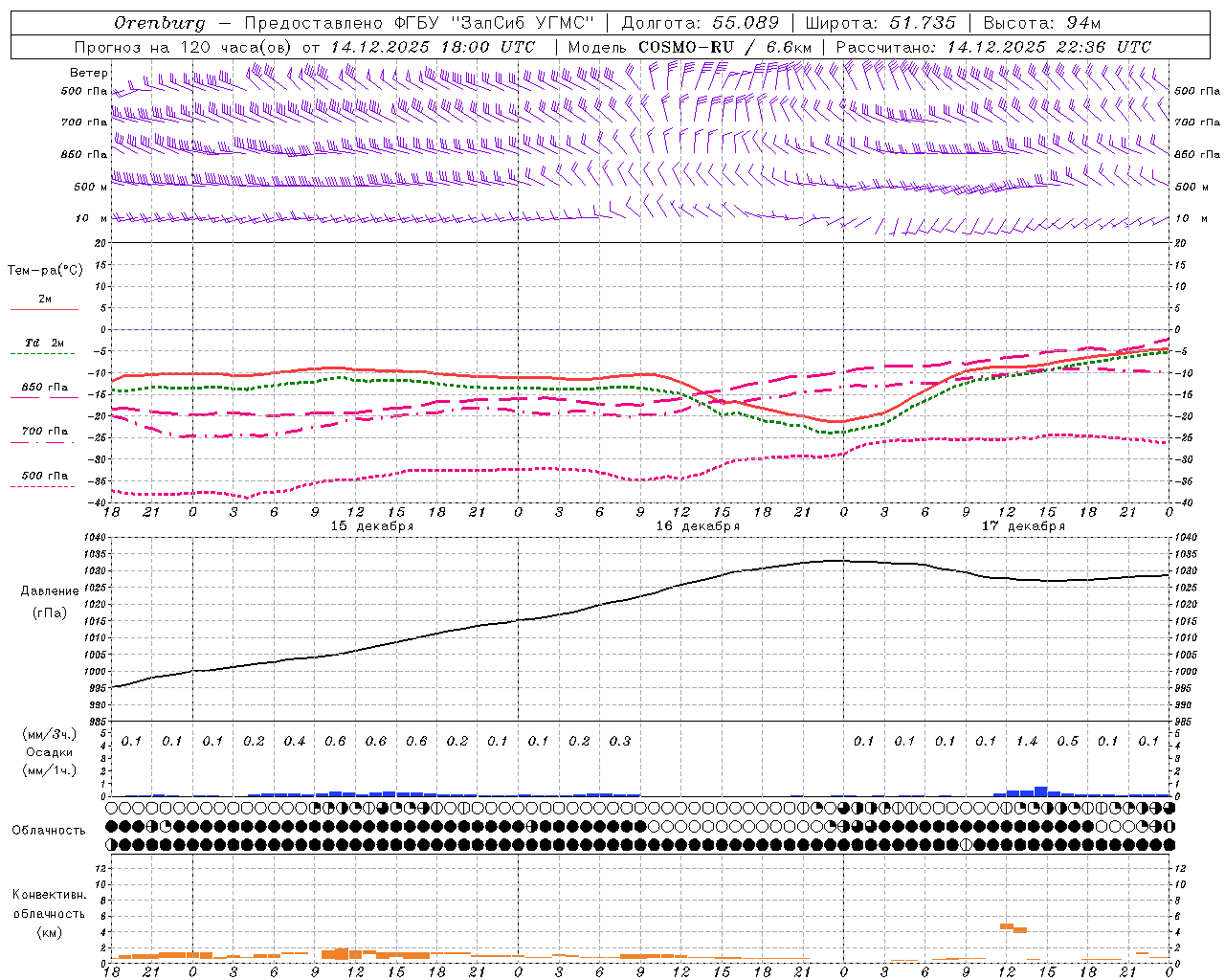This screenshot has width=1225, height=980.
Task: Click the '500 гПа' temperature legend entry
Action: point(45,476)
